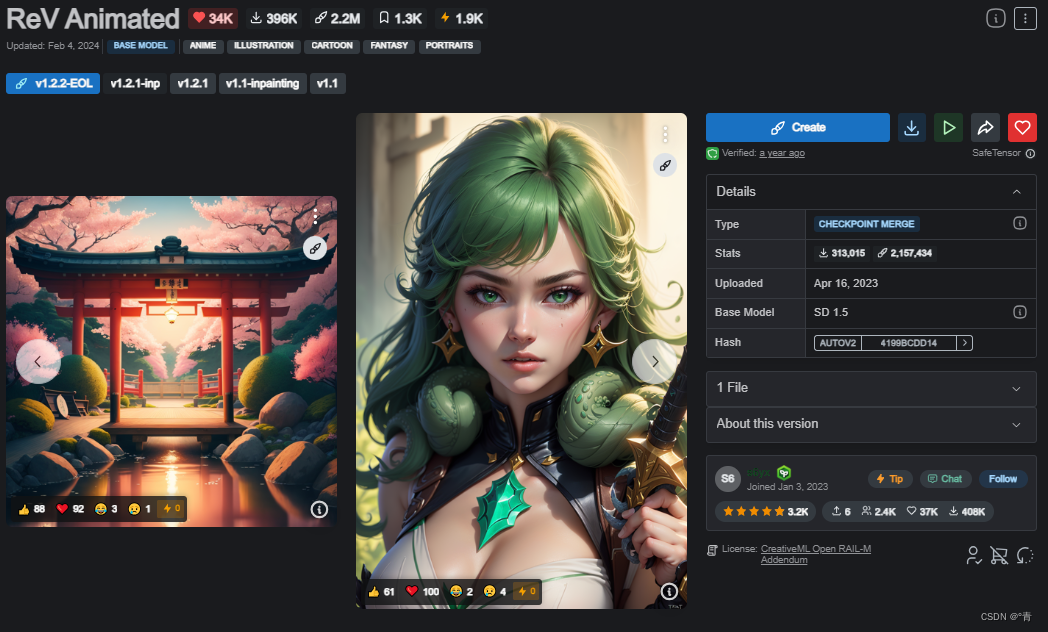Click the BASE MODEL tag

(140, 45)
